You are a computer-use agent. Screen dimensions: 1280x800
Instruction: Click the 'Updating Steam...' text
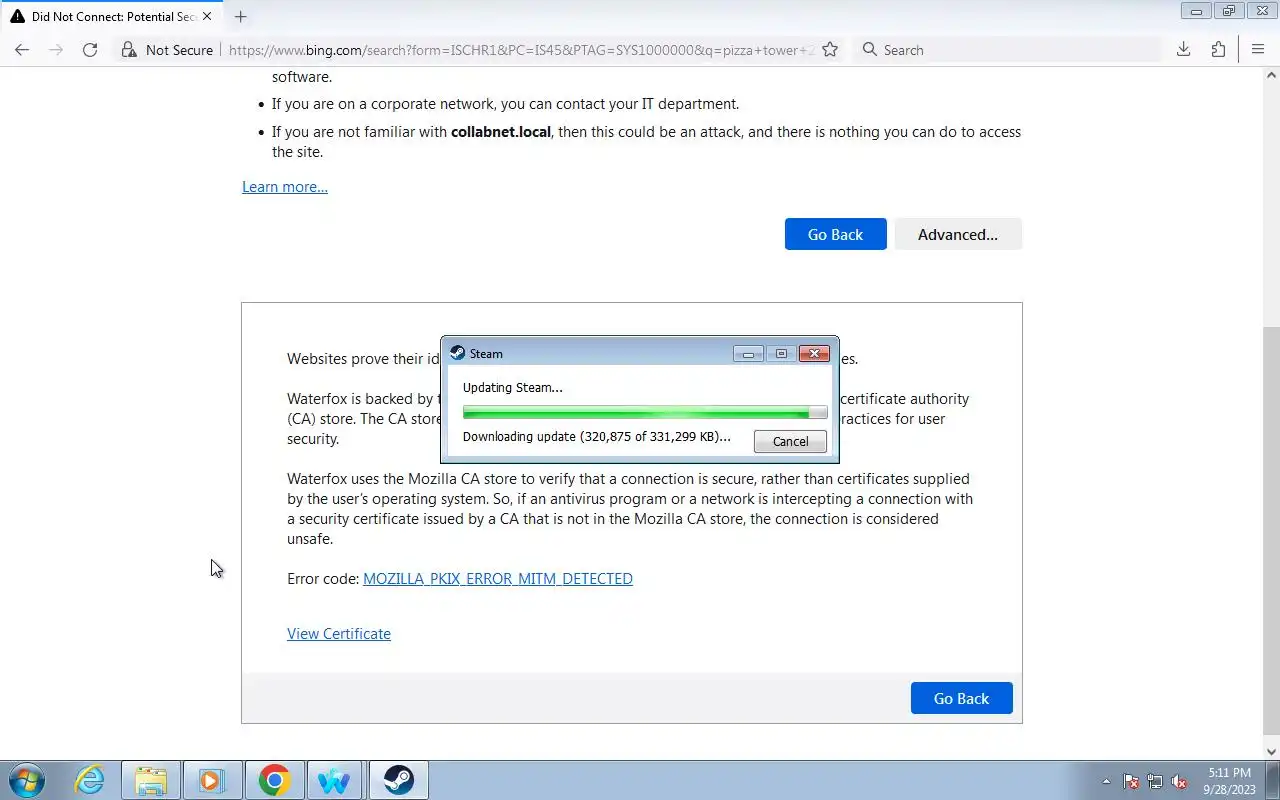[513, 387]
